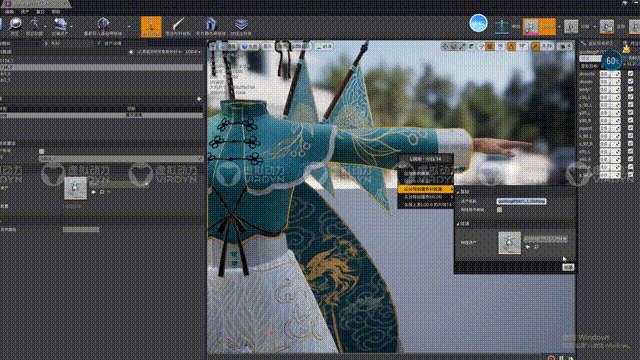The image size is (640, 360).
Task: Toggle the small checkbox in left details panel
Action: (x=41, y=151)
